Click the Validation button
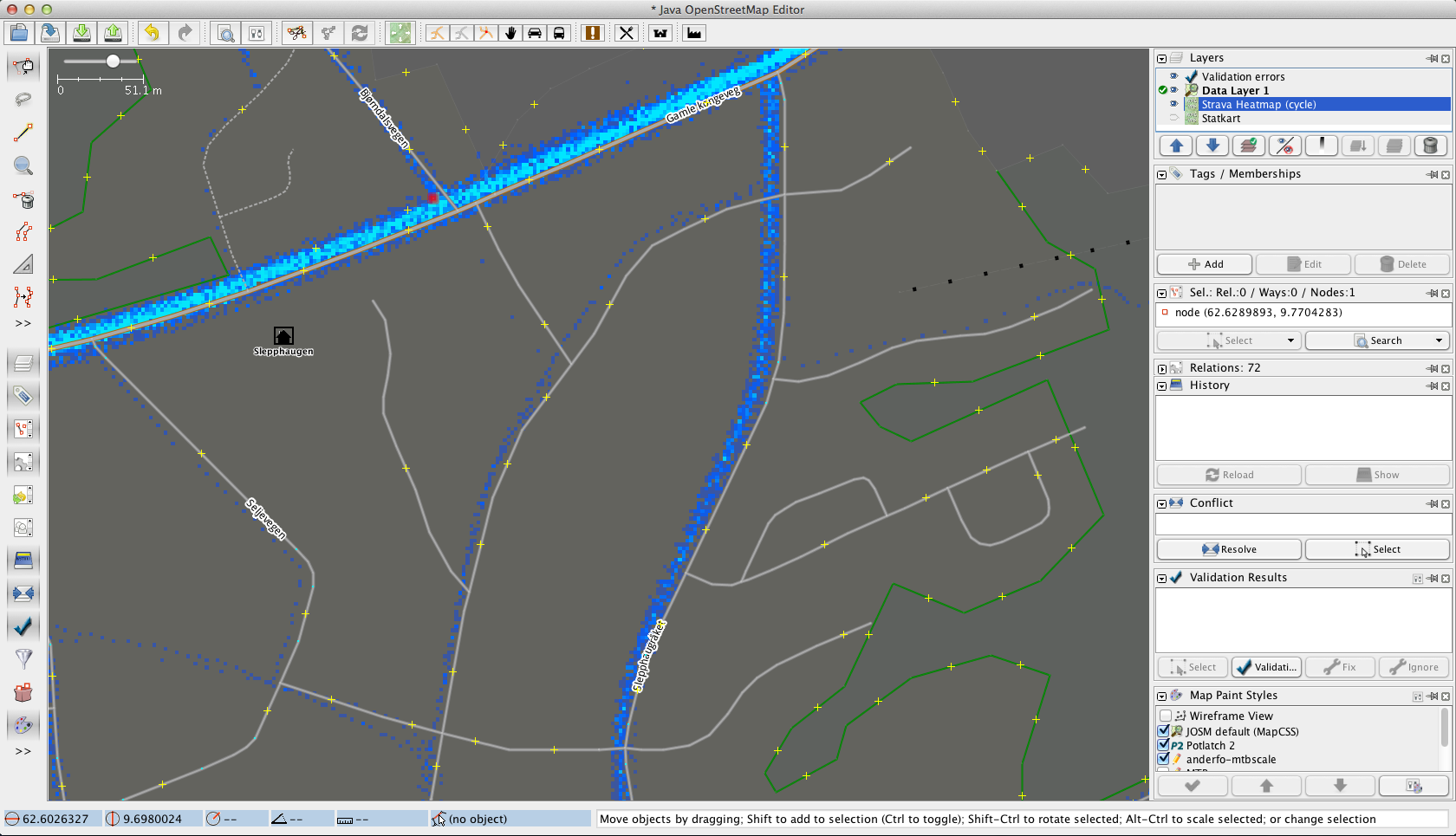The image size is (1456, 836). tap(1266, 667)
